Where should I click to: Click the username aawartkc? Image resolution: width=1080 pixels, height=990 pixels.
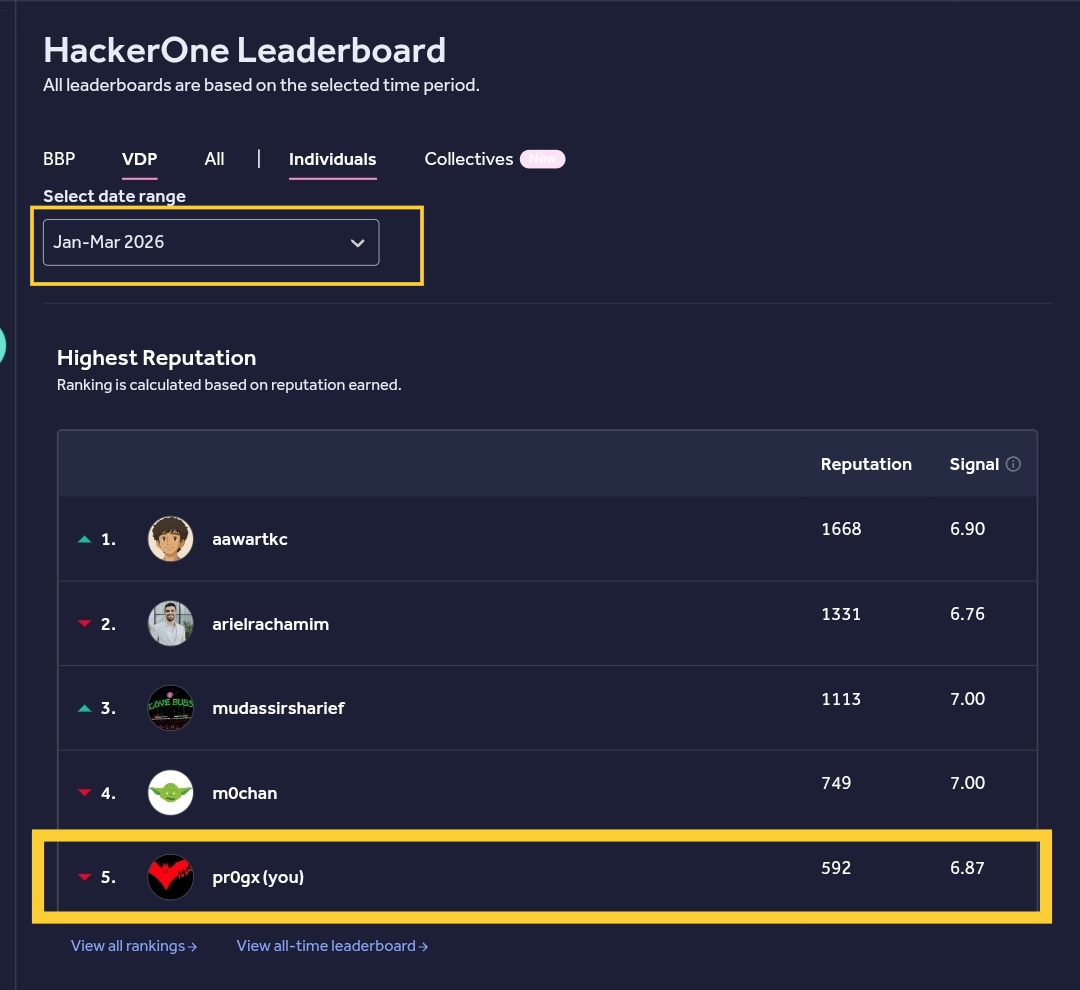(x=250, y=539)
